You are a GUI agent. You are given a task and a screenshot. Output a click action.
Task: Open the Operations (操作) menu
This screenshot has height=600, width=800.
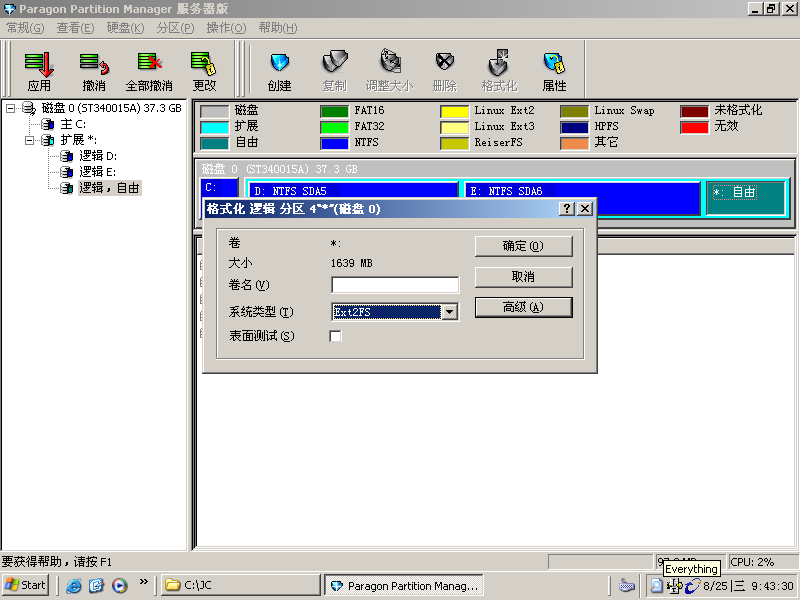pyautogui.click(x=226, y=28)
